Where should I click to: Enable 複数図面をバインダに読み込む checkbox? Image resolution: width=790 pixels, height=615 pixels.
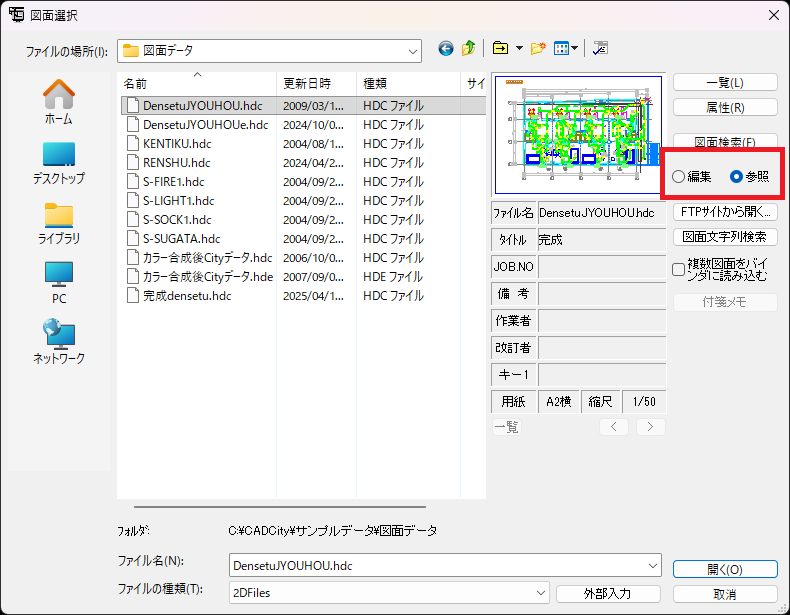click(679, 269)
